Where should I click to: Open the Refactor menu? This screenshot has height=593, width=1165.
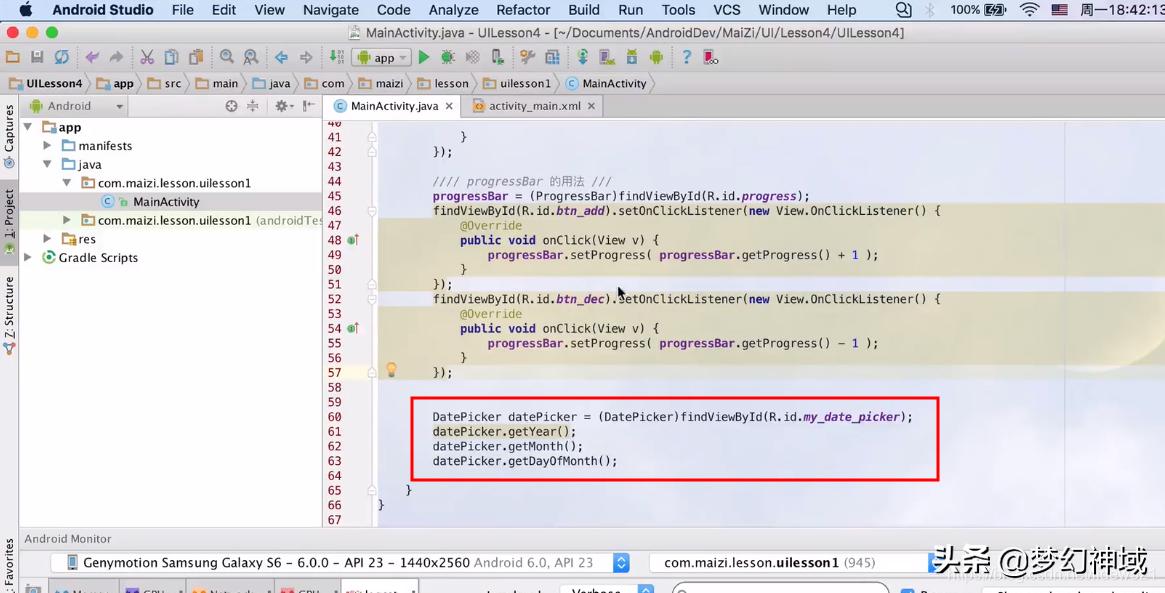[x=523, y=10]
